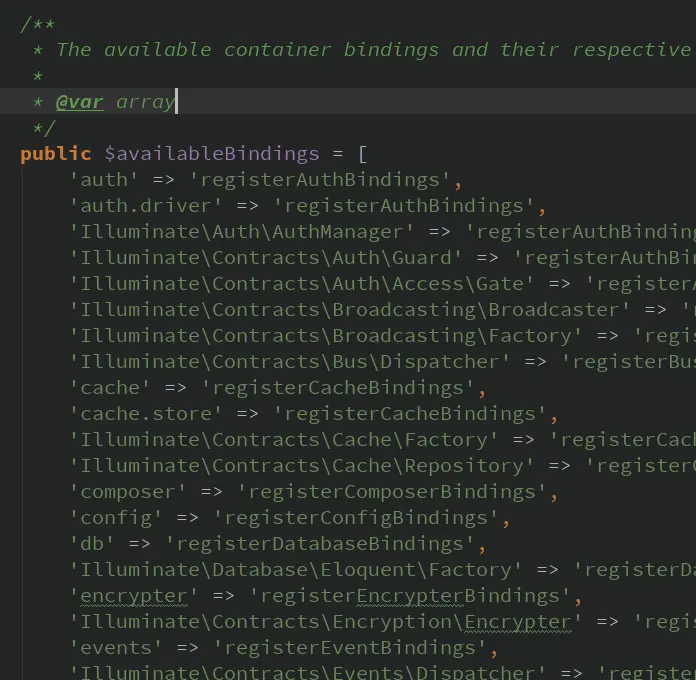Click the 'cache.store' array key
696x680 pixels.
pos(146,414)
